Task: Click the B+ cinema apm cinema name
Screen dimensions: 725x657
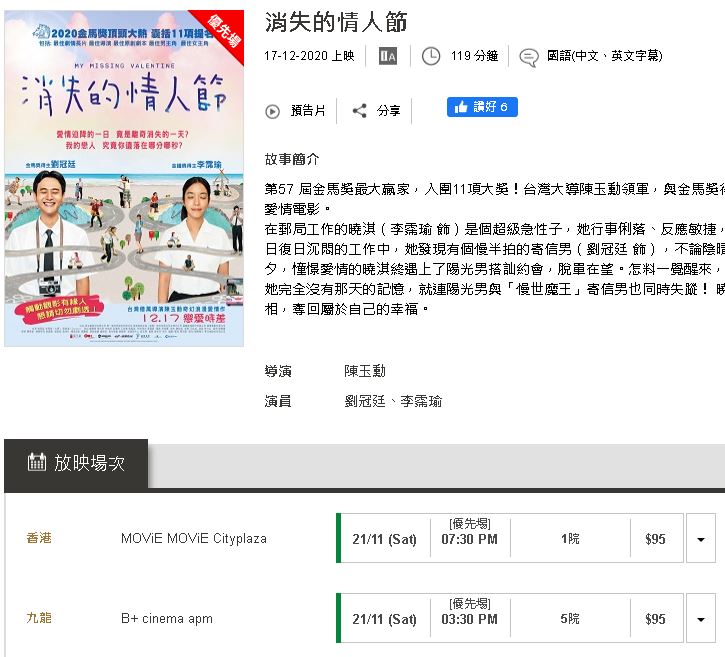Action: [x=167, y=619]
